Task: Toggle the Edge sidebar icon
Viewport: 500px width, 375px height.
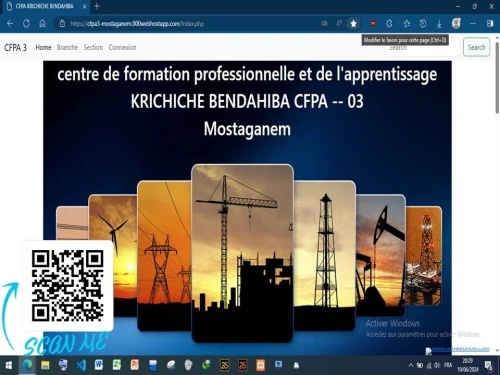Action: (490, 24)
